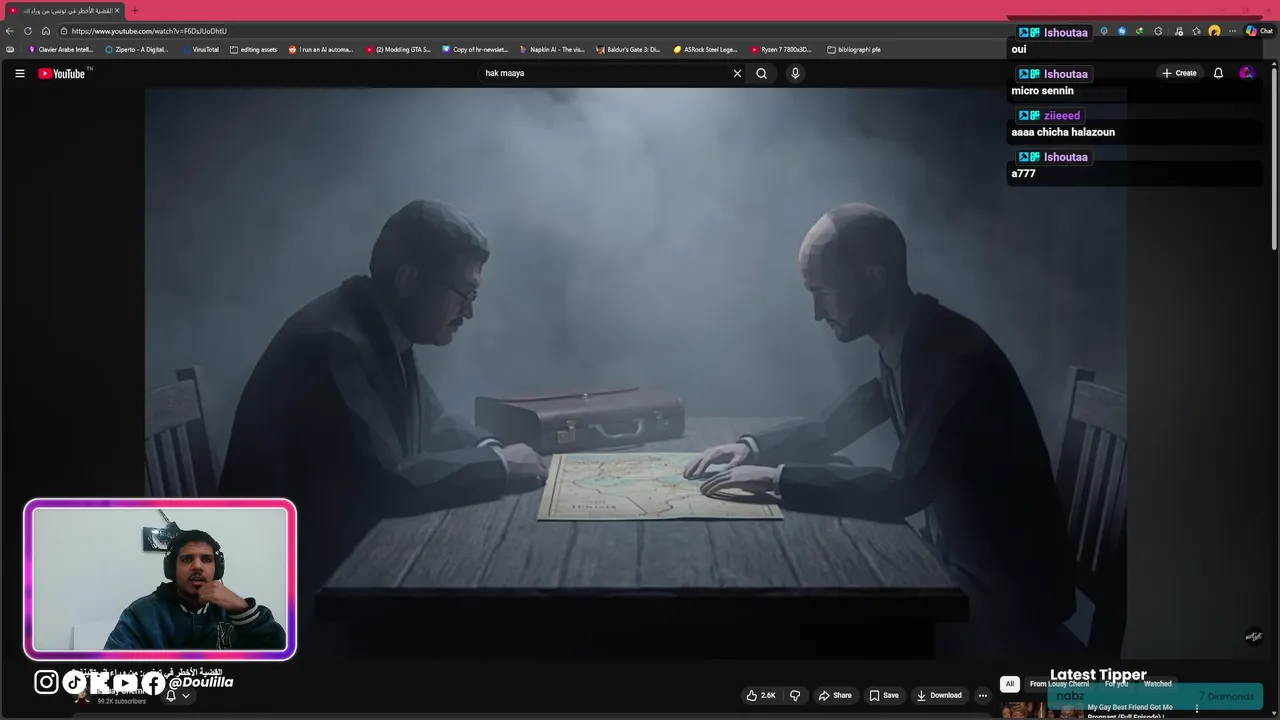Select the All filter chip
This screenshot has width=1280, height=720.
[x=1010, y=684]
